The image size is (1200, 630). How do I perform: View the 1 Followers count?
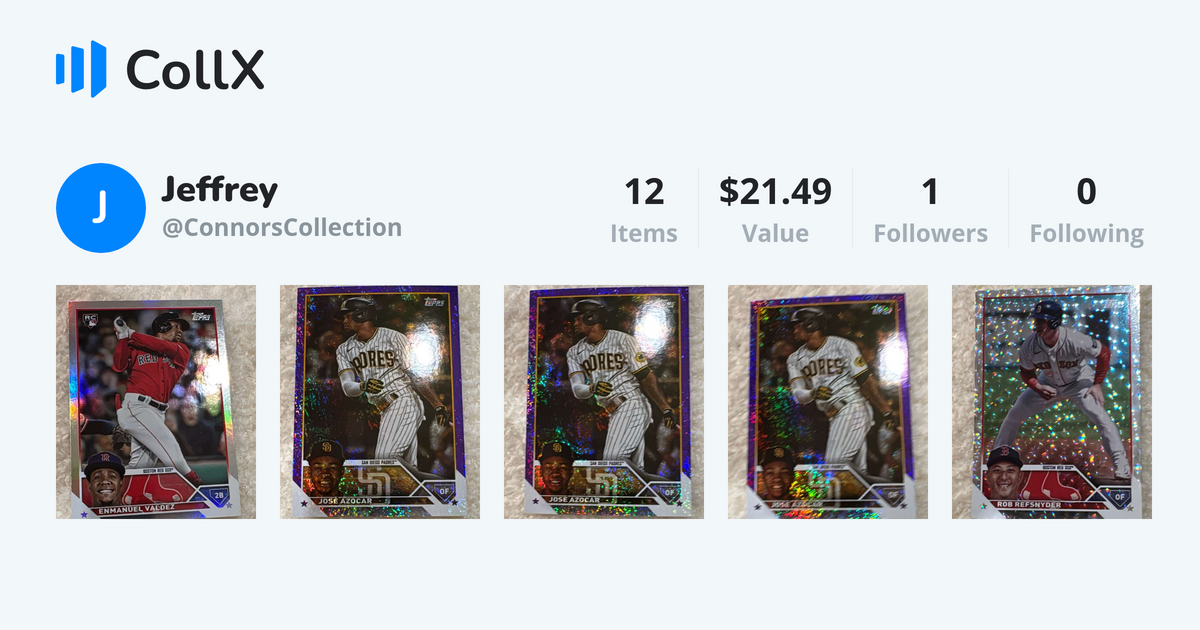(930, 191)
